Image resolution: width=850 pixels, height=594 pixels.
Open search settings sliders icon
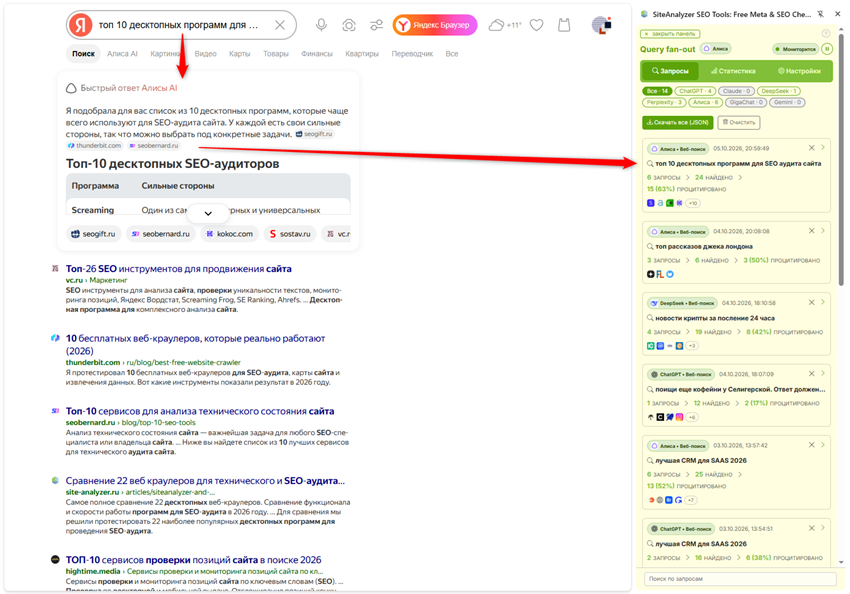point(376,25)
